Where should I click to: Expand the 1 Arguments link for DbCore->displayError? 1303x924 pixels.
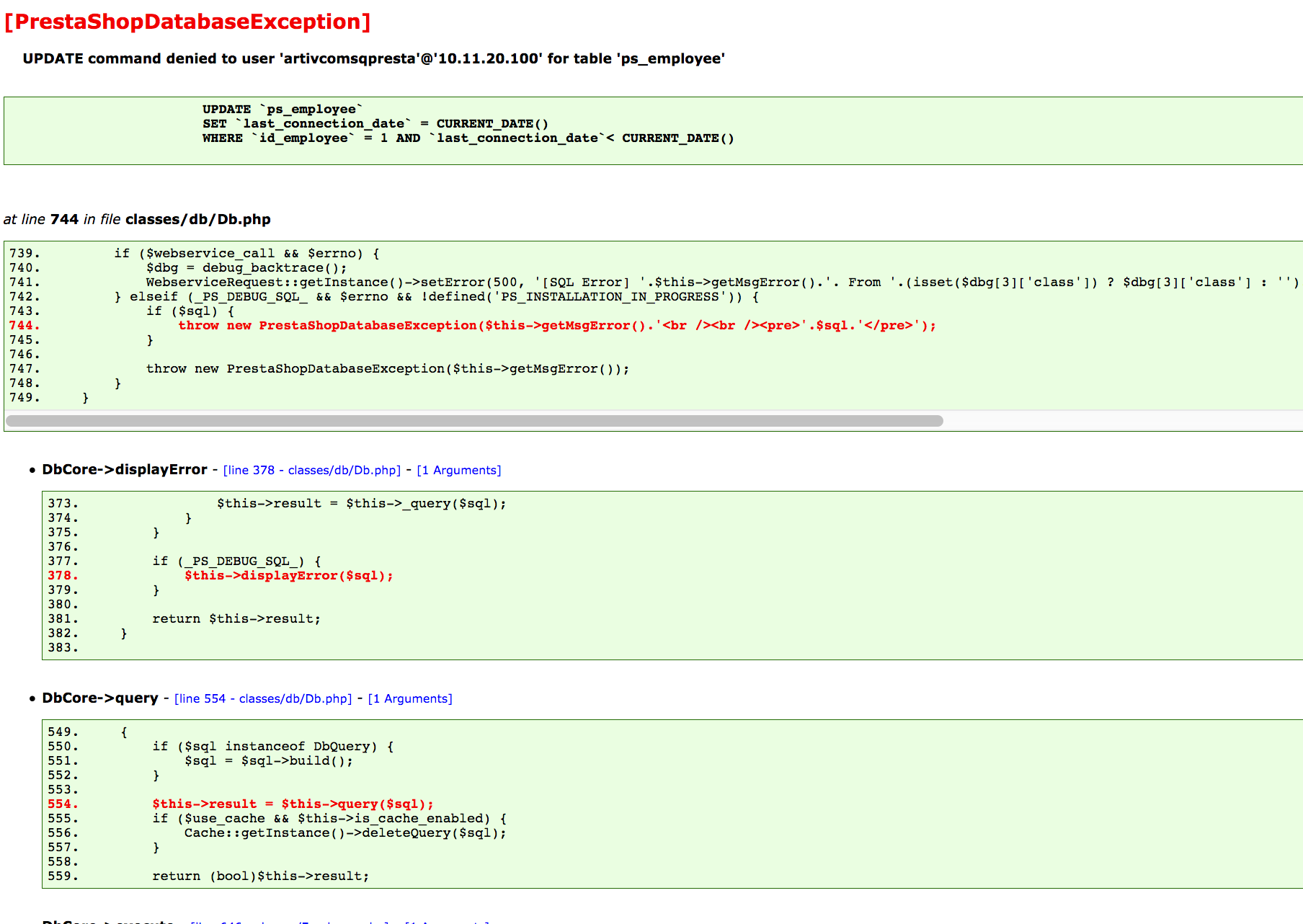(458, 470)
